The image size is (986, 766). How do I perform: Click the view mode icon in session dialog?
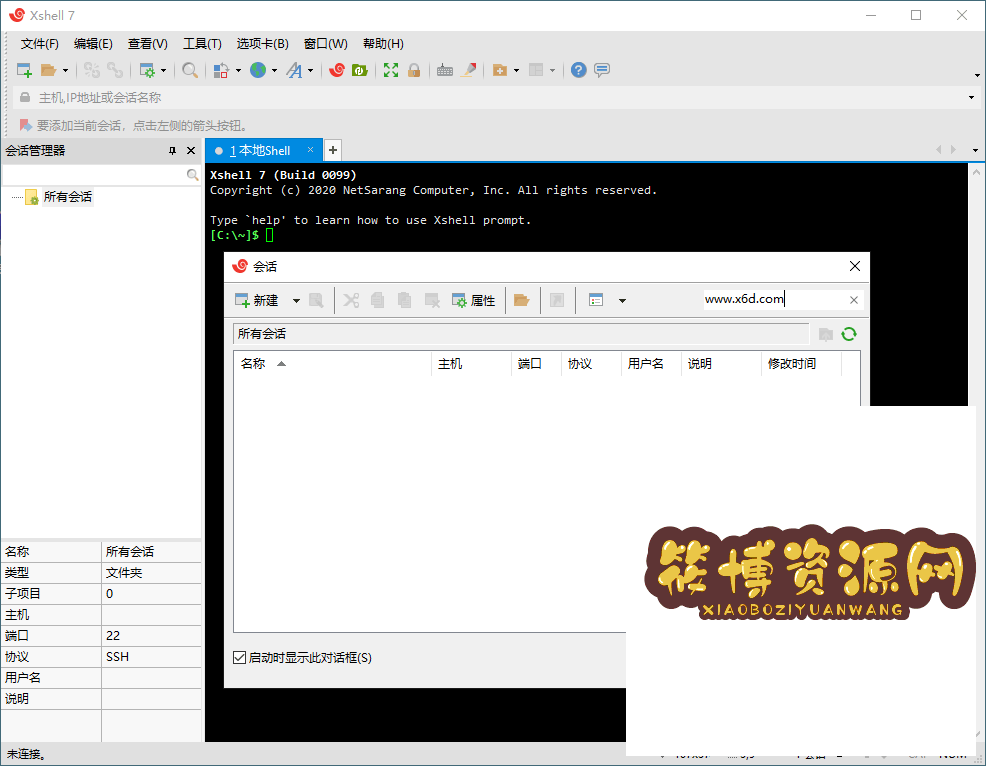click(x=596, y=300)
